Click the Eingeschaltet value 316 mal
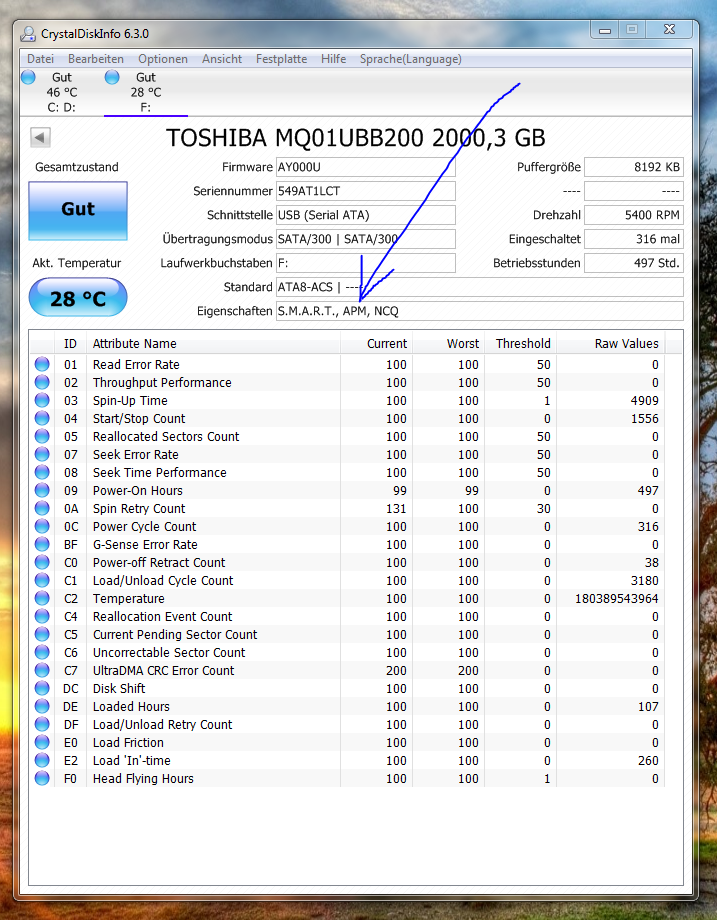 pos(634,239)
